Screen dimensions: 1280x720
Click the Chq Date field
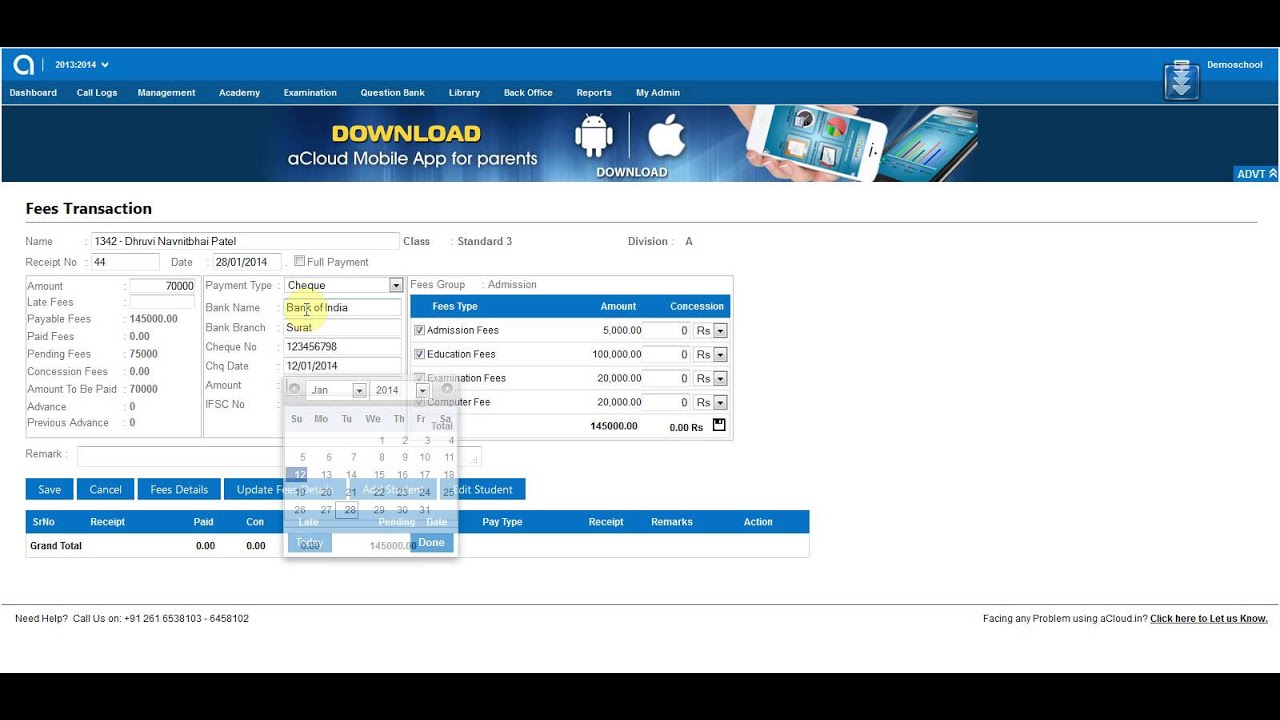(x=343, y=366)
